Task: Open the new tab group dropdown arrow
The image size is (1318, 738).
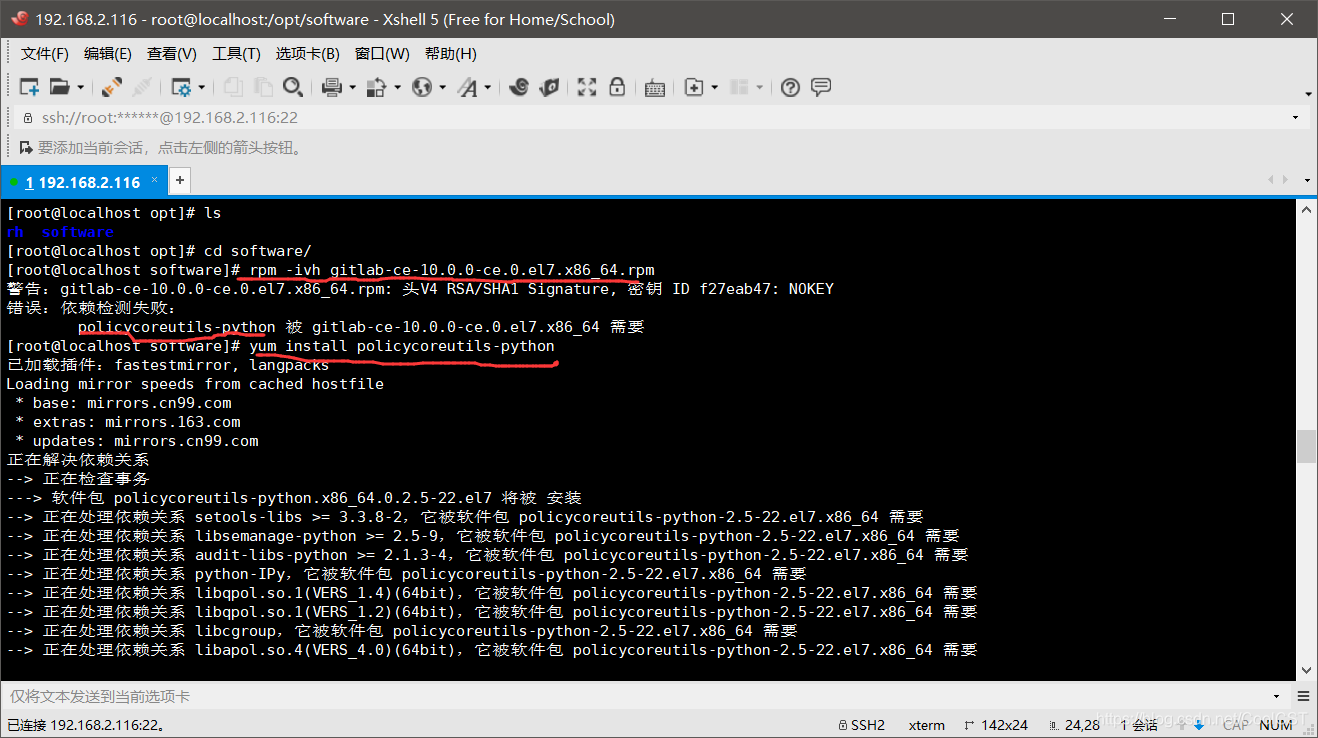Action: tap(714, 88)
